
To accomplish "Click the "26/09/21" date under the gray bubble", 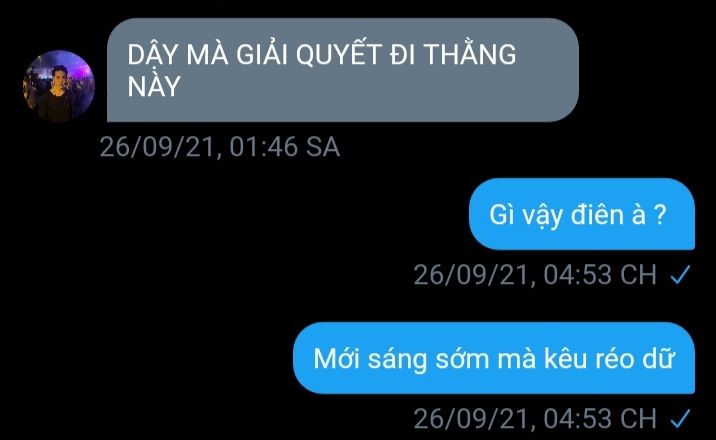I will [157, 147].
